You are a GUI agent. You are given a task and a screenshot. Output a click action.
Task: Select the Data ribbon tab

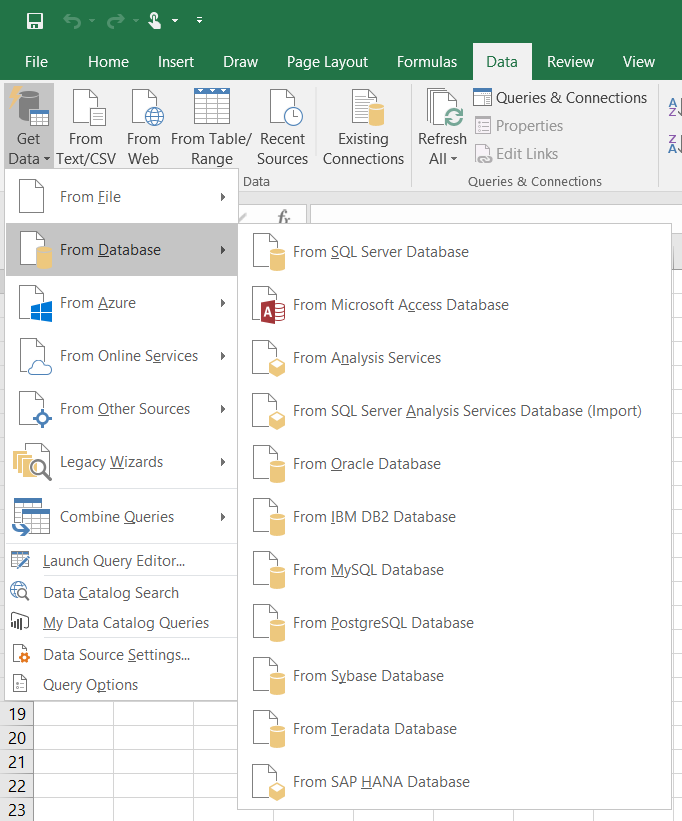[502, 62]
